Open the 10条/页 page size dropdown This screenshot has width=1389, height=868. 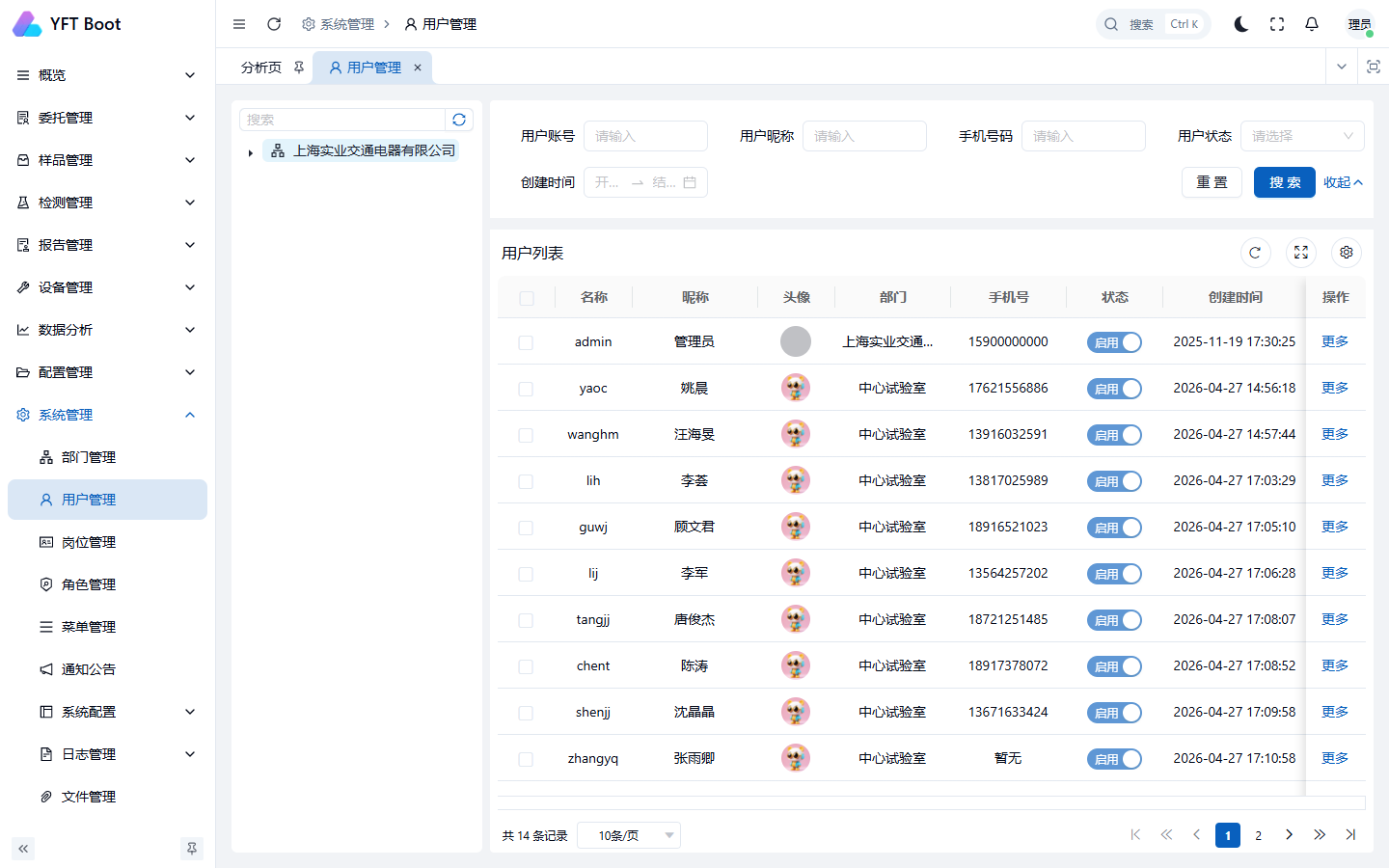(629, 835)
